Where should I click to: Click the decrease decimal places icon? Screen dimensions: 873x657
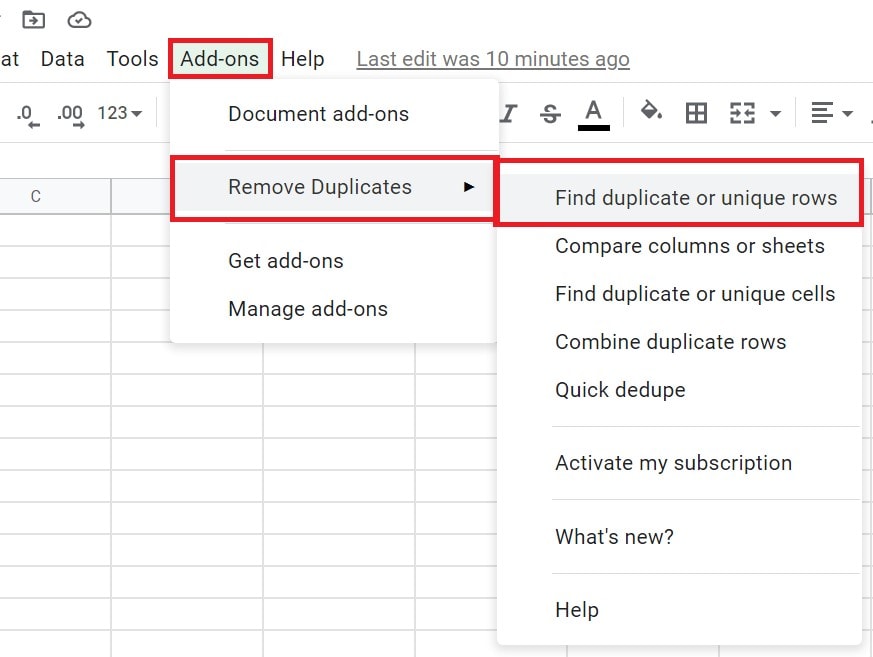[x=25, y=113]
